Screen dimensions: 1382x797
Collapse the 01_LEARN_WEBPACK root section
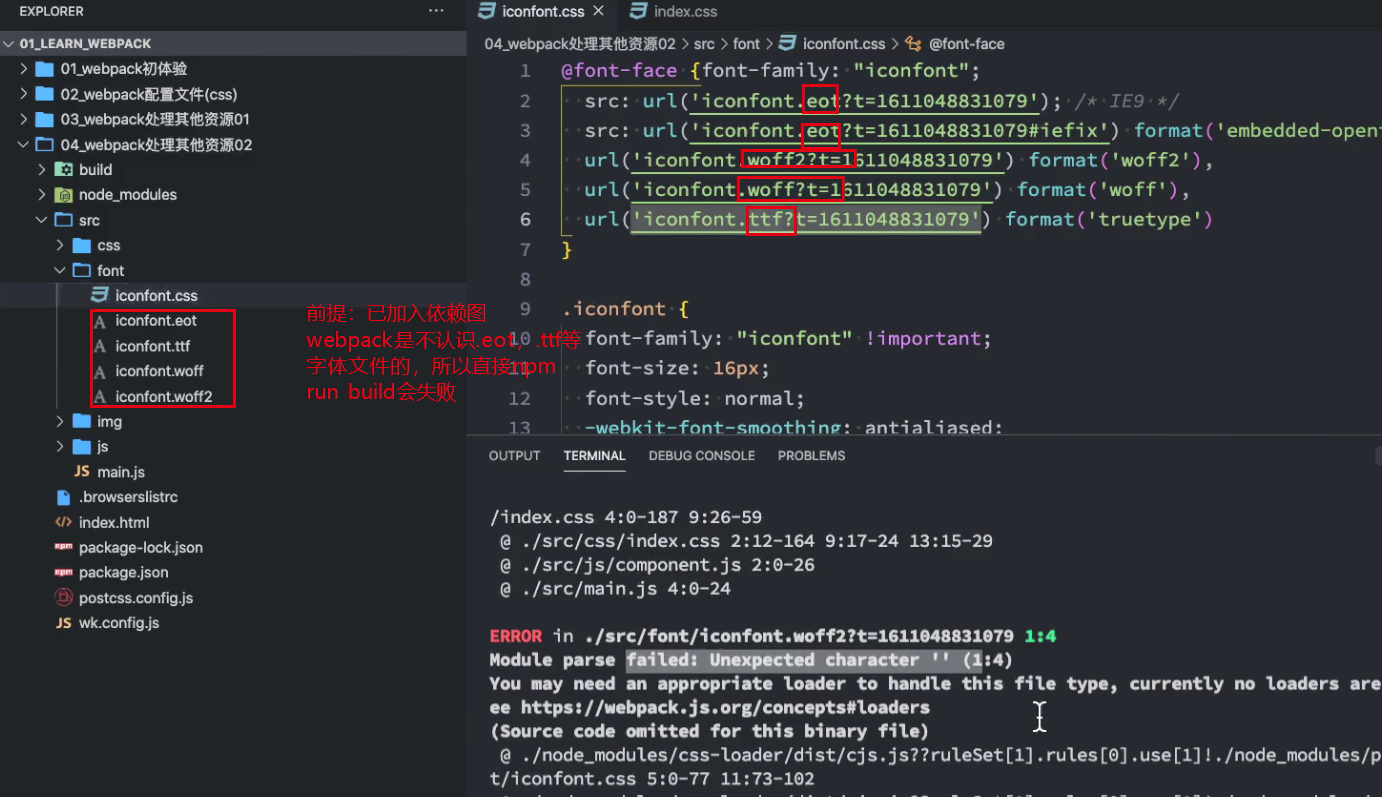pos(10,44)
